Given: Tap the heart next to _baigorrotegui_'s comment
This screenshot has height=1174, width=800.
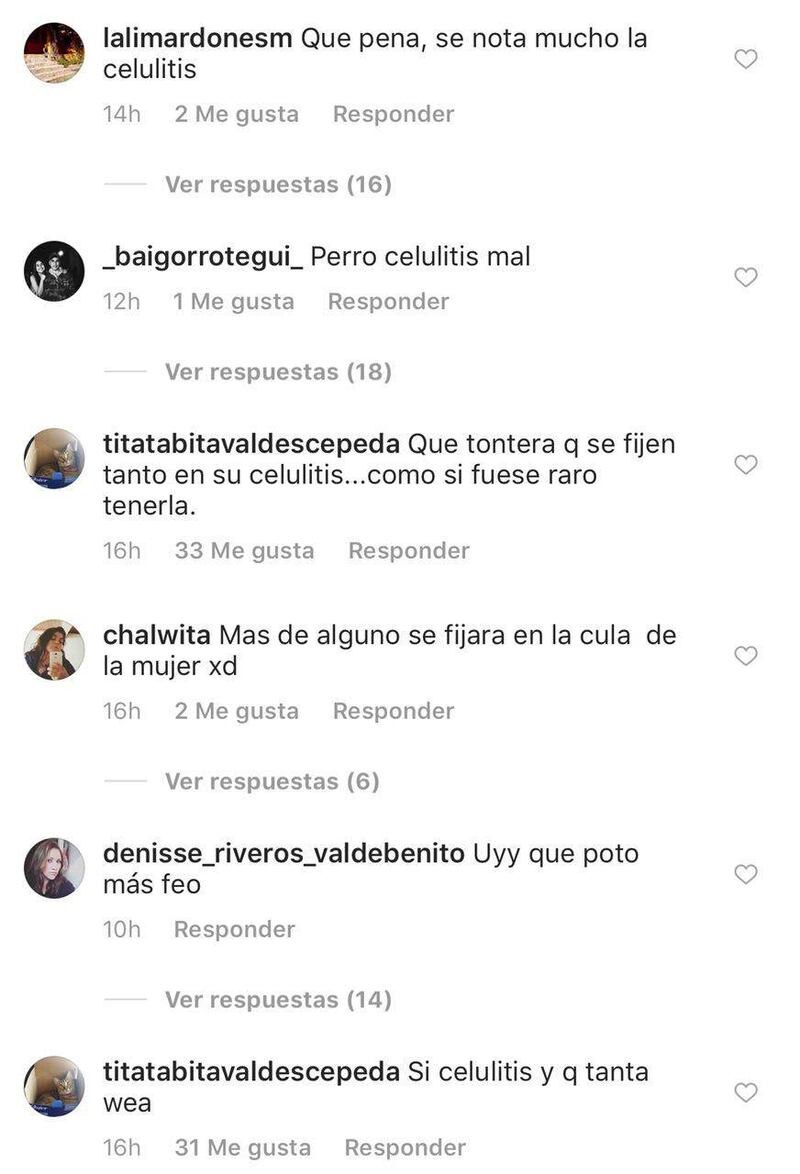Looking at the screenshot, I should click(x=745, y=277).
